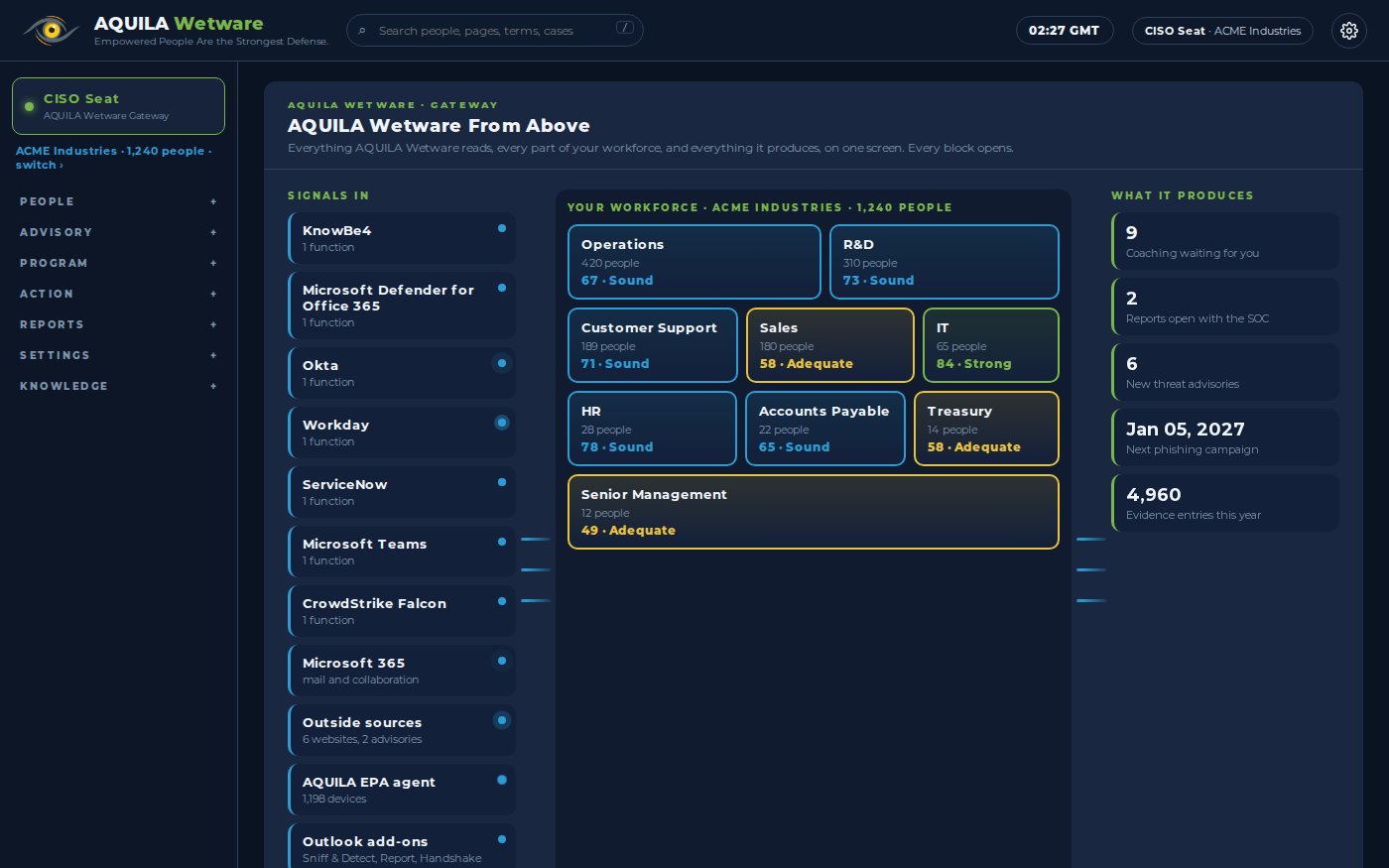Click the green dot beside CISO Seat
This screenshot has height=868, width=1389.
(x=29, y=106)
